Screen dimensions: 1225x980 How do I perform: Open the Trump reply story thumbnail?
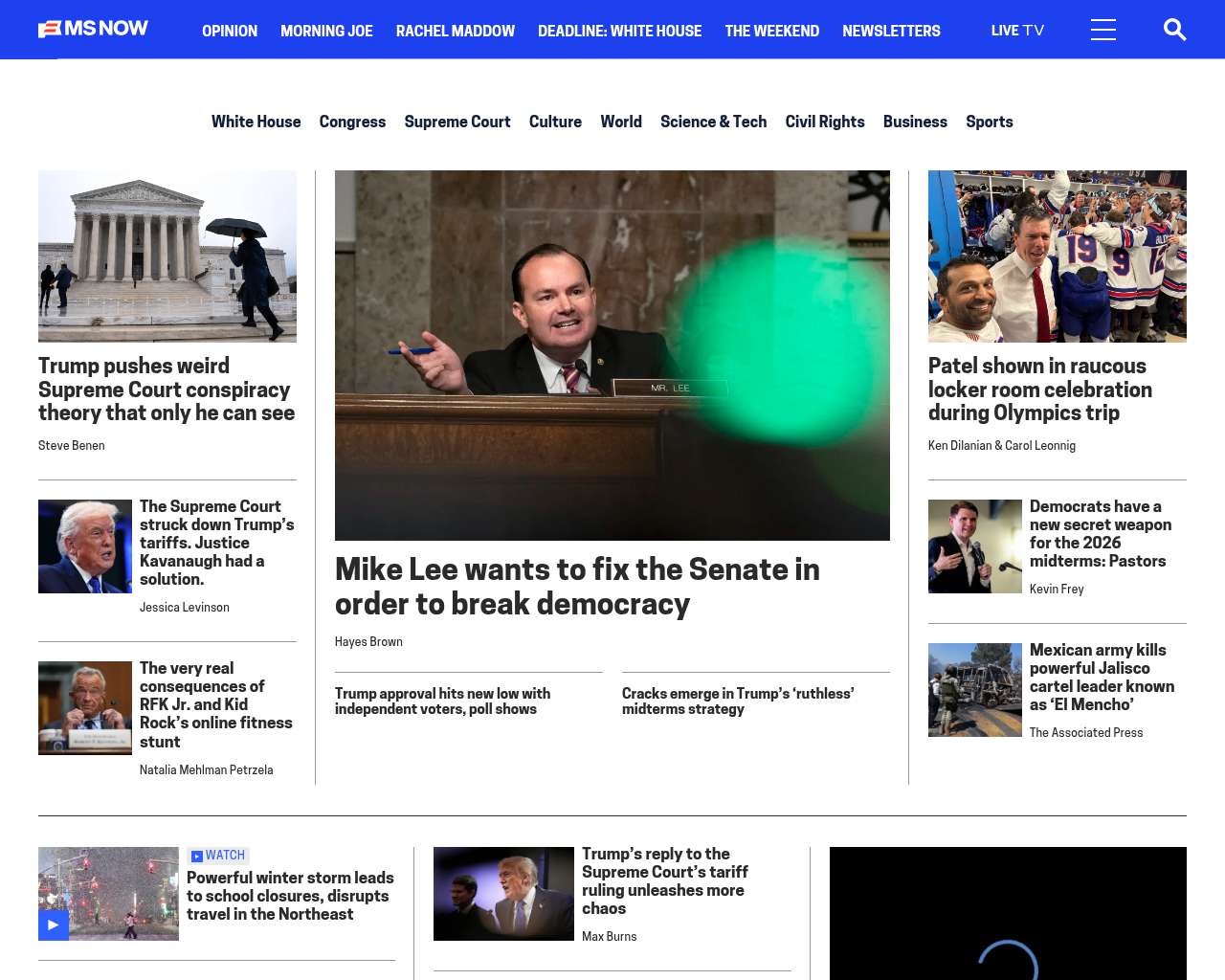[503, 894]
